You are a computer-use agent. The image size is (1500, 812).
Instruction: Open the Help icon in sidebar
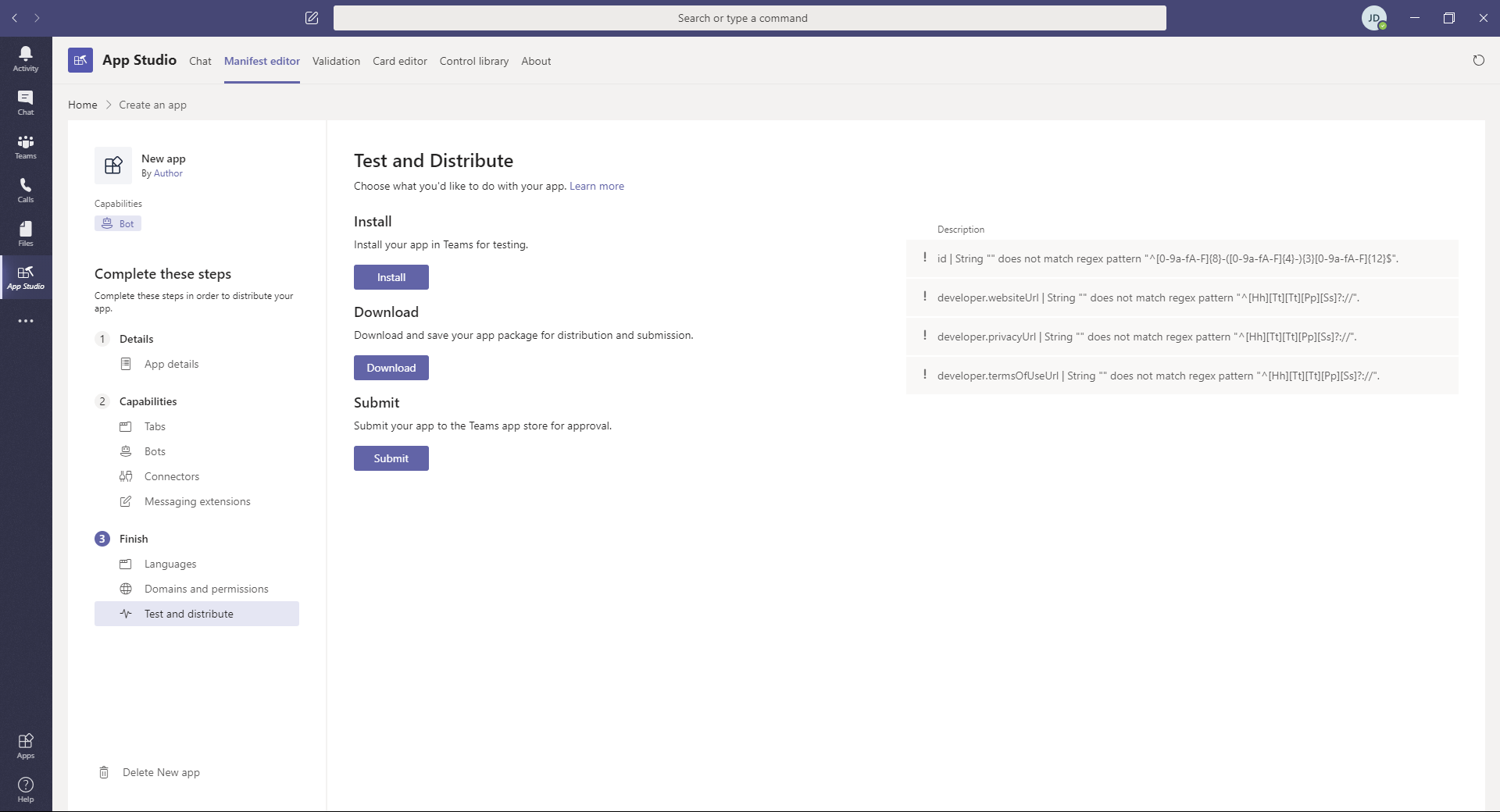click(x=26, y=789)
